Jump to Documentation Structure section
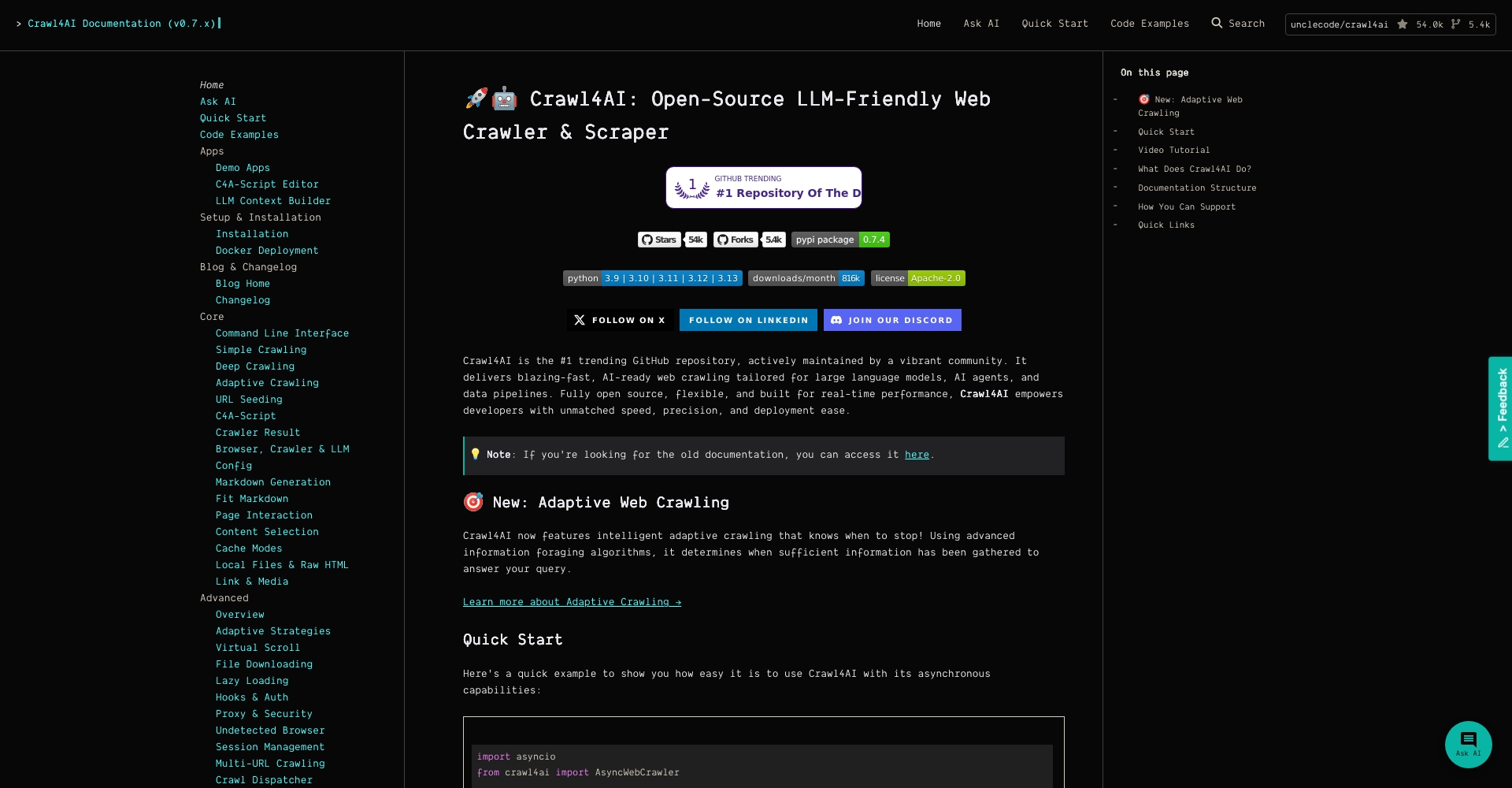This screenshot has height=788, width=1512. [x=1197, y=188]
